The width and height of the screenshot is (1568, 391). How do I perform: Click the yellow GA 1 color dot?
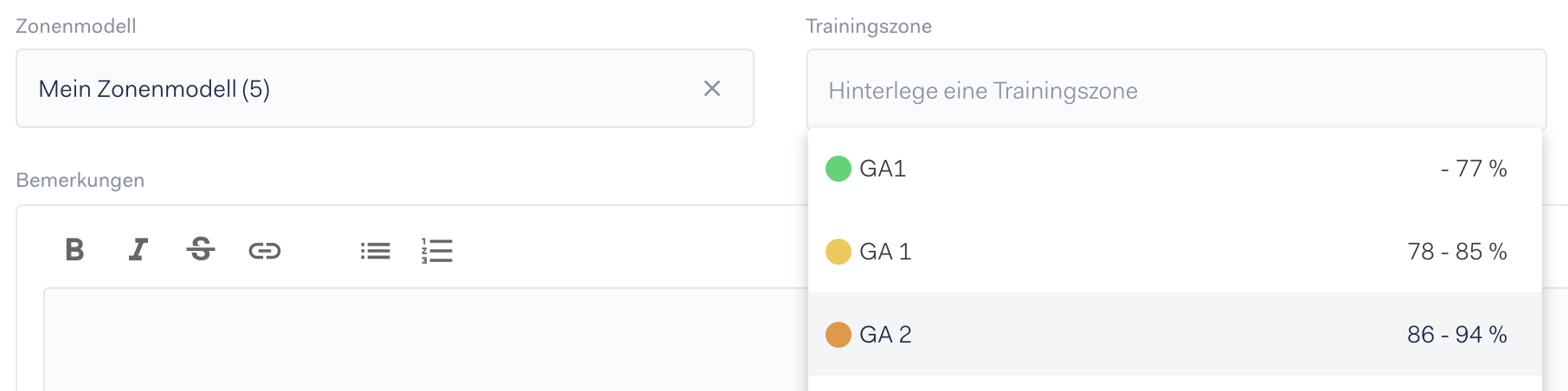839,252
